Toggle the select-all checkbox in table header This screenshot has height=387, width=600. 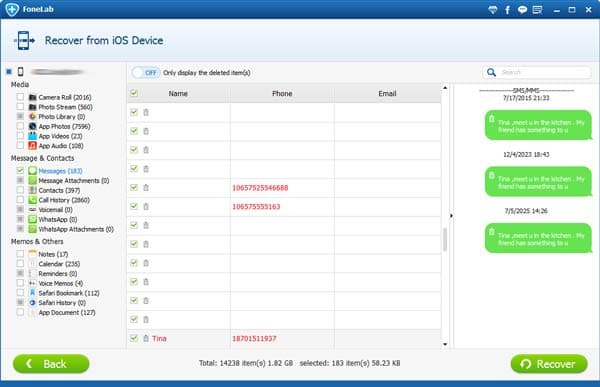click(134, 93)
